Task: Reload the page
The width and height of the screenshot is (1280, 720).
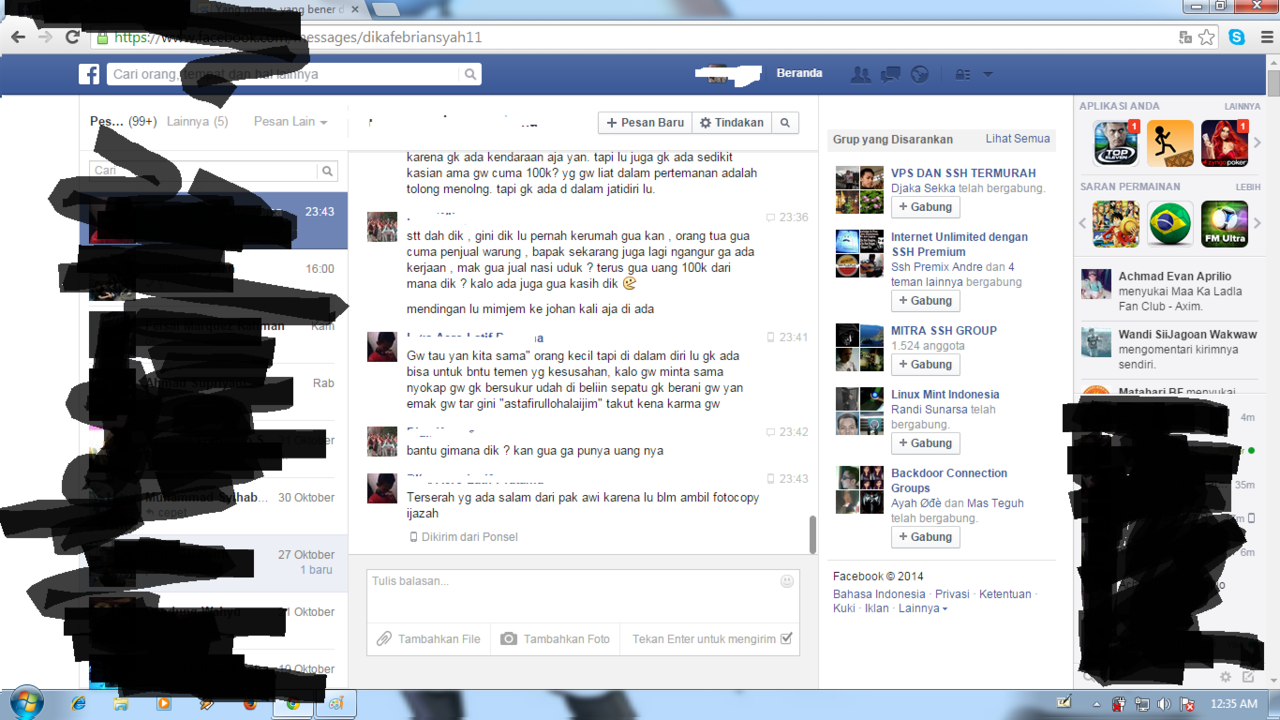Action: (72, 37)
